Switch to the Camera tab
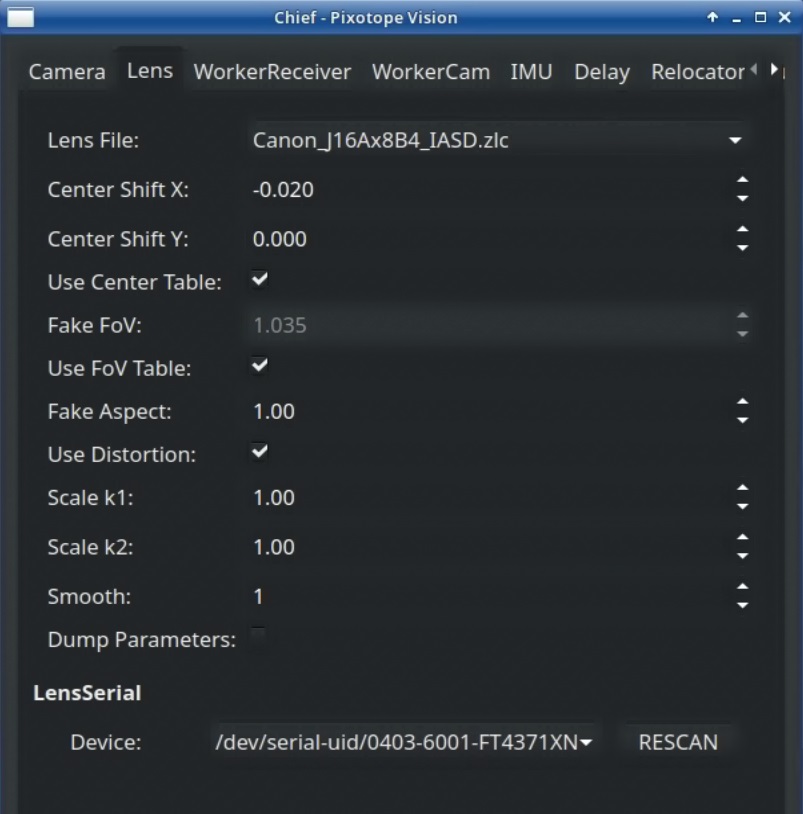803x814 pixels. 66,71
